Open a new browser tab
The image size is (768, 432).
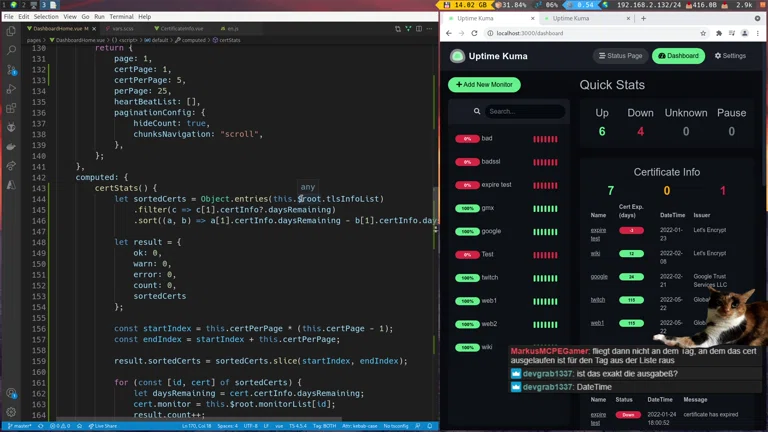pos(643,19)
